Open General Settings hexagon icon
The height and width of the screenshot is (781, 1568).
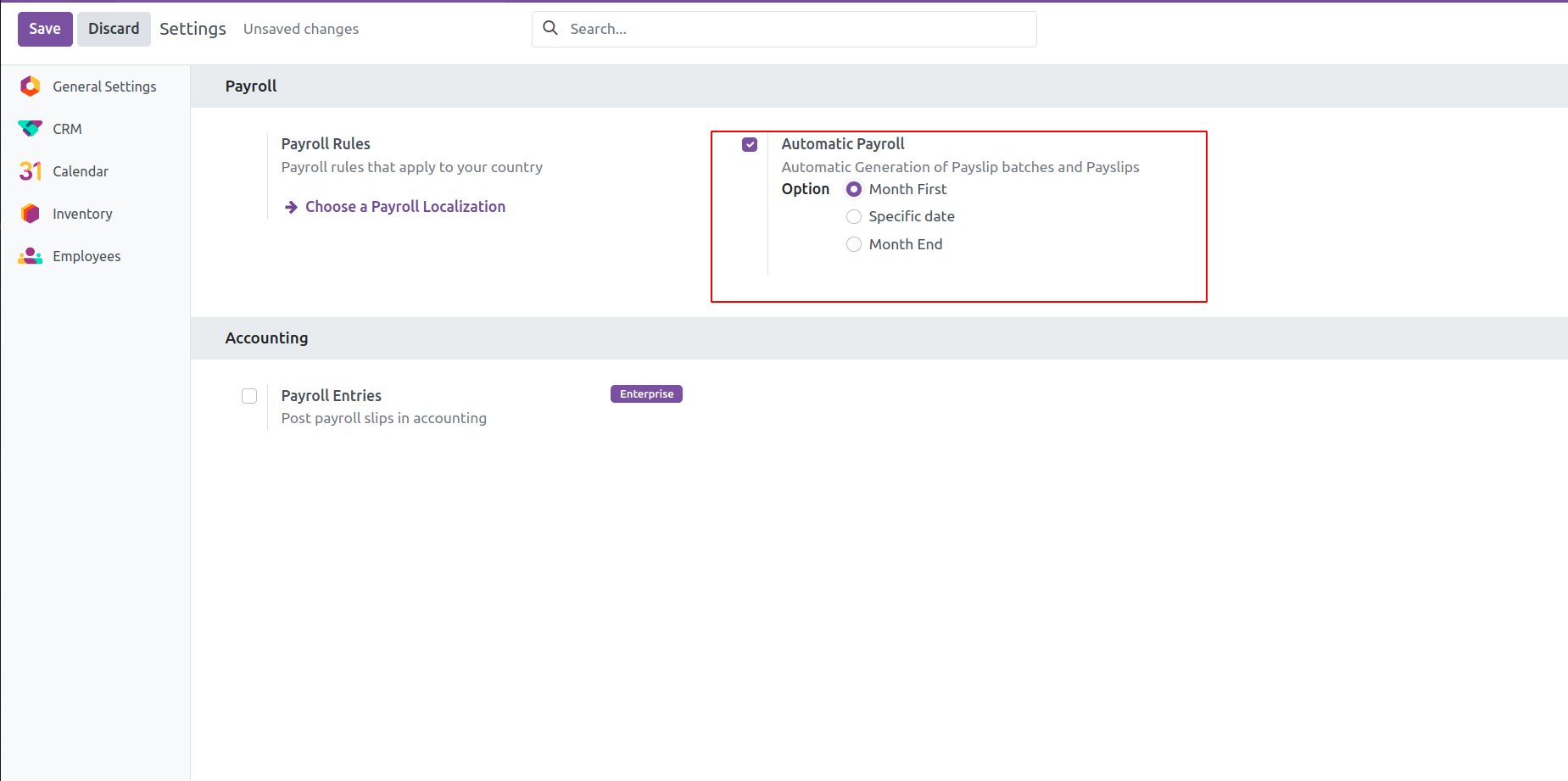tap(31, 86)
